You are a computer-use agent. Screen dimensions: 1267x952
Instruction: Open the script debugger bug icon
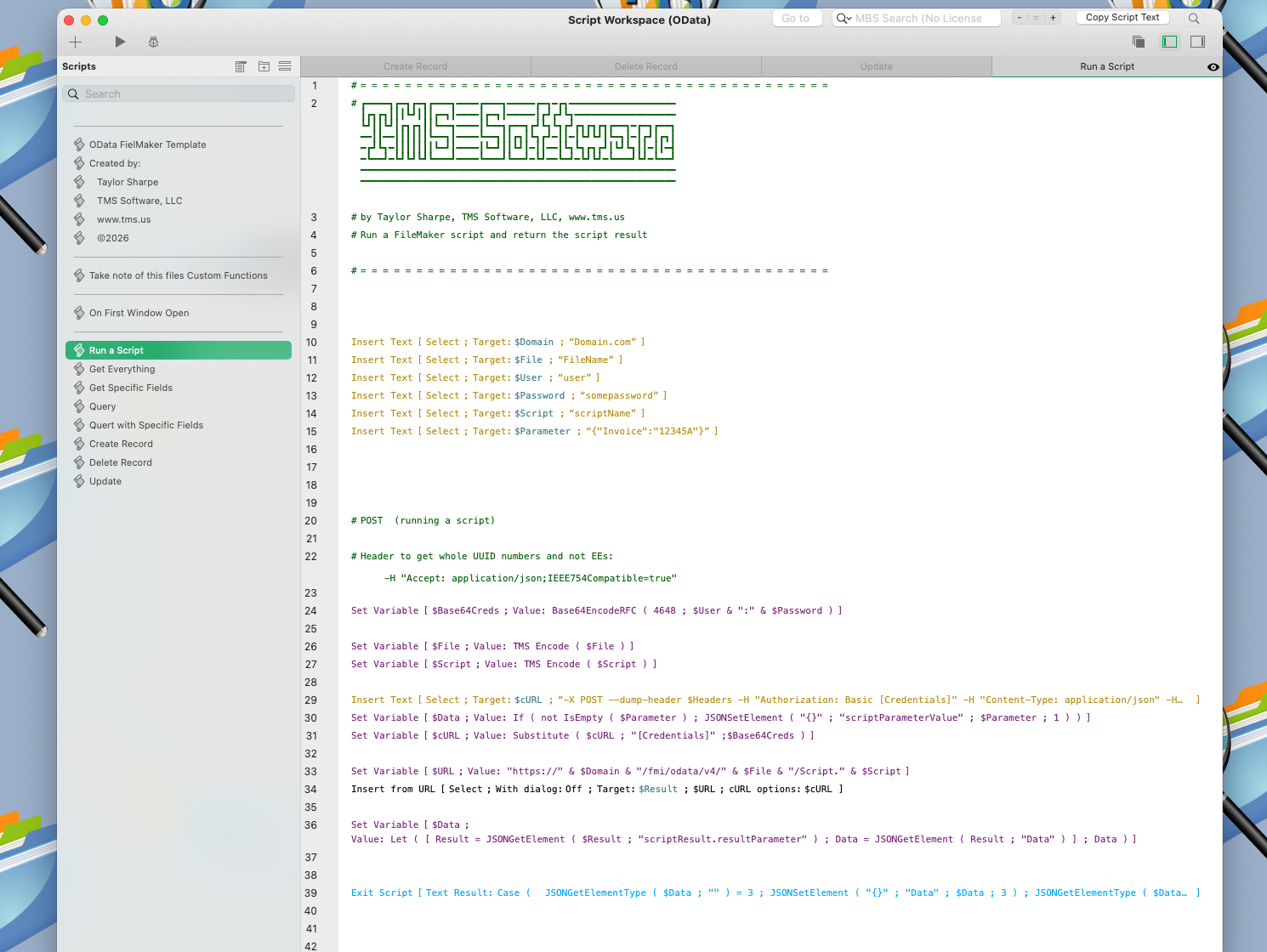[153, 42]
